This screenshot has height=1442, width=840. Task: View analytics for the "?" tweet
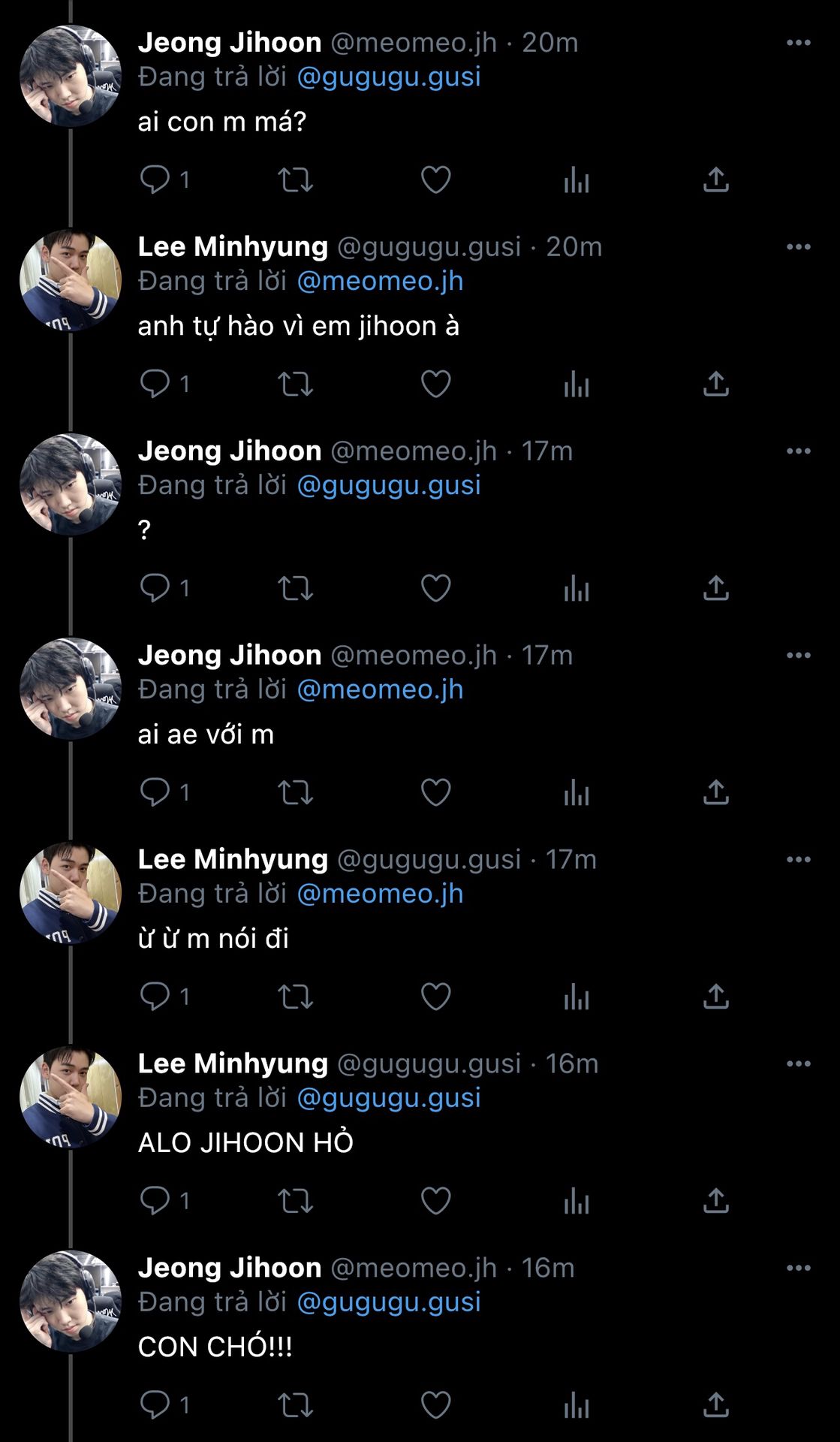(577, 589)
